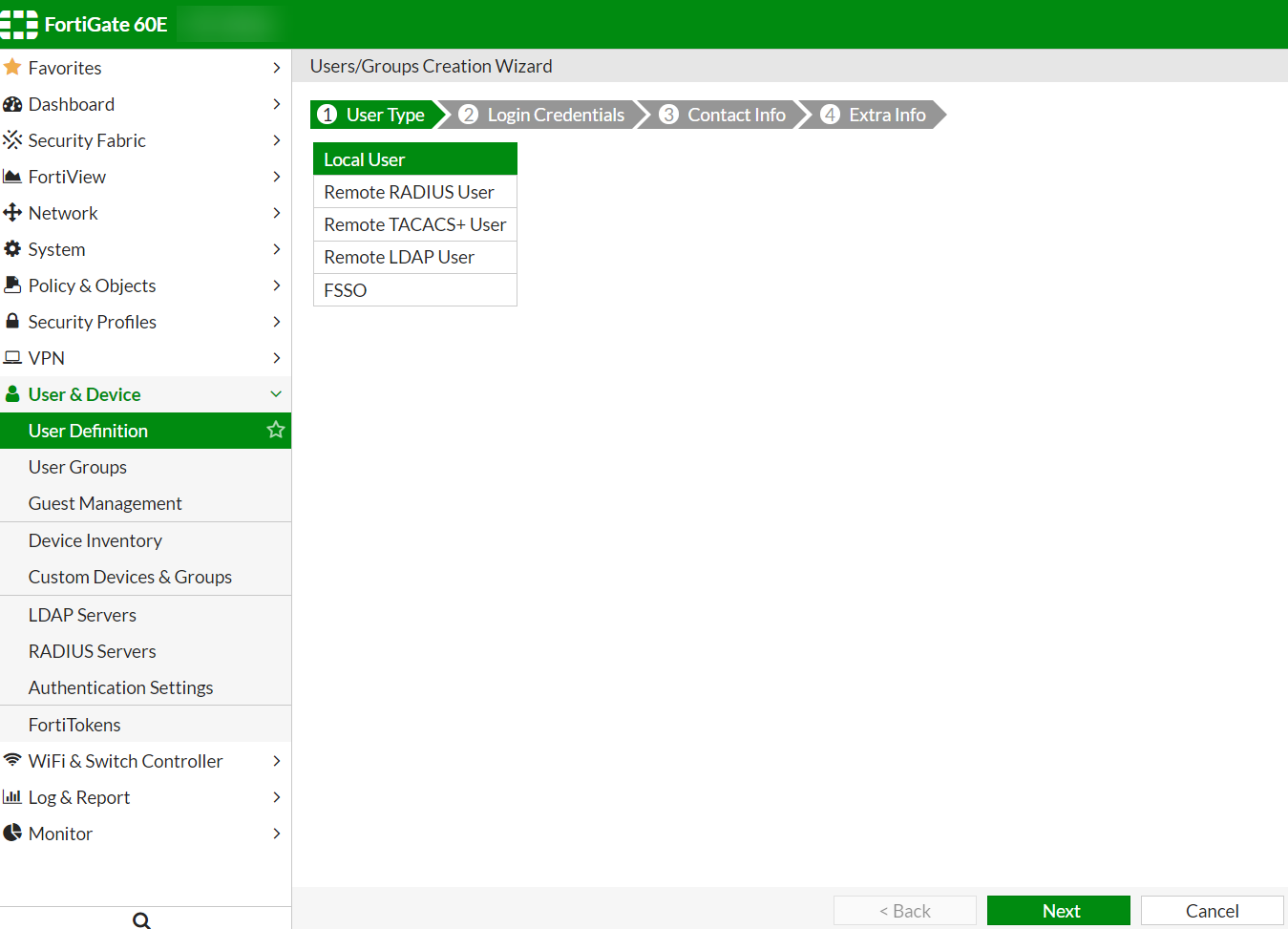The width and height of the screenshot is (1288, 929).
Task: Open User Groups page
Action: tap(145, 467)
